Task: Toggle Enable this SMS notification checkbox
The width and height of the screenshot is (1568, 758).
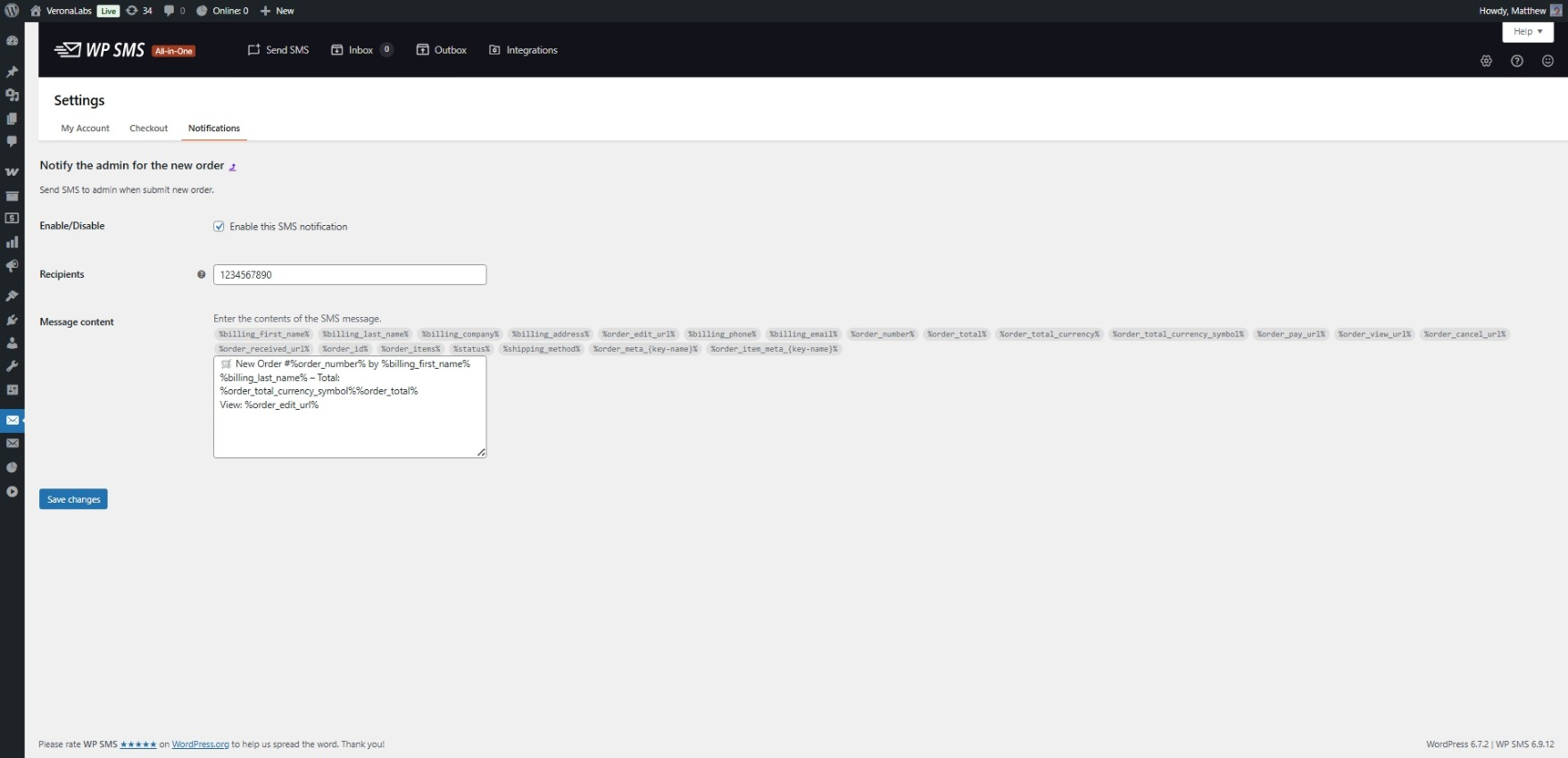Action: [219, 227]
